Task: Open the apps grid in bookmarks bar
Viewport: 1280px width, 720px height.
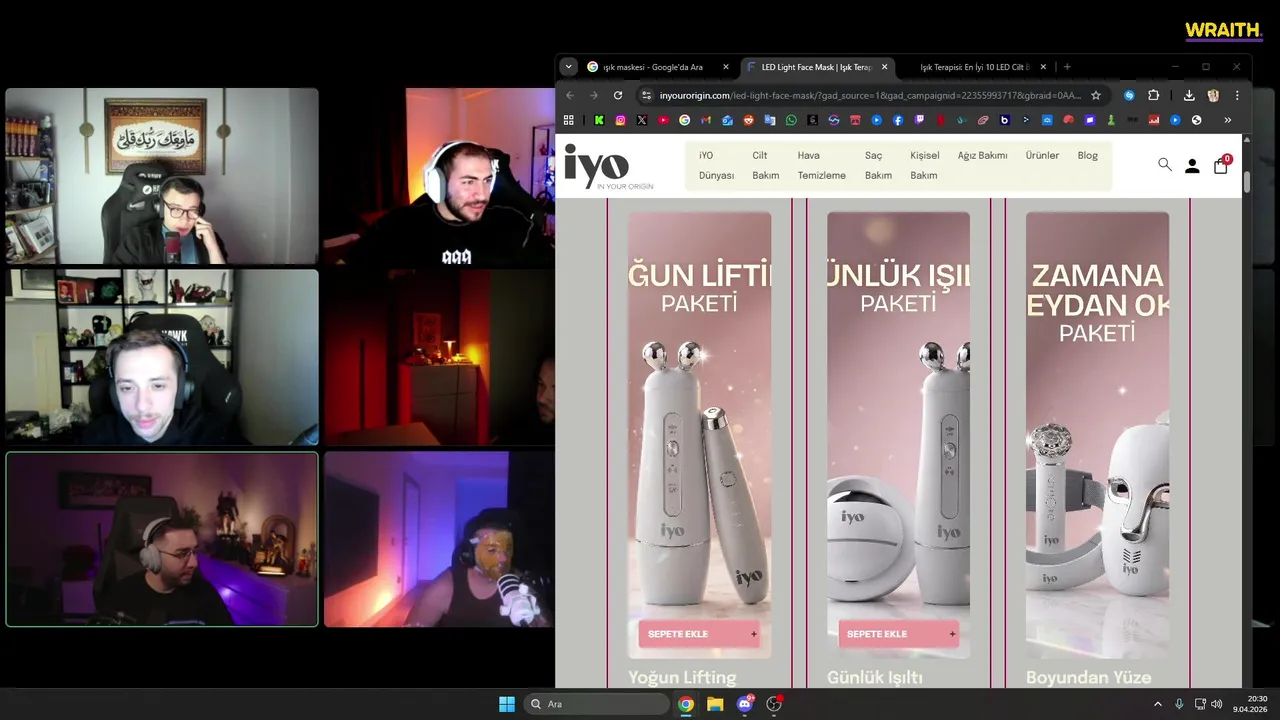Action: [x=569, y=120]
